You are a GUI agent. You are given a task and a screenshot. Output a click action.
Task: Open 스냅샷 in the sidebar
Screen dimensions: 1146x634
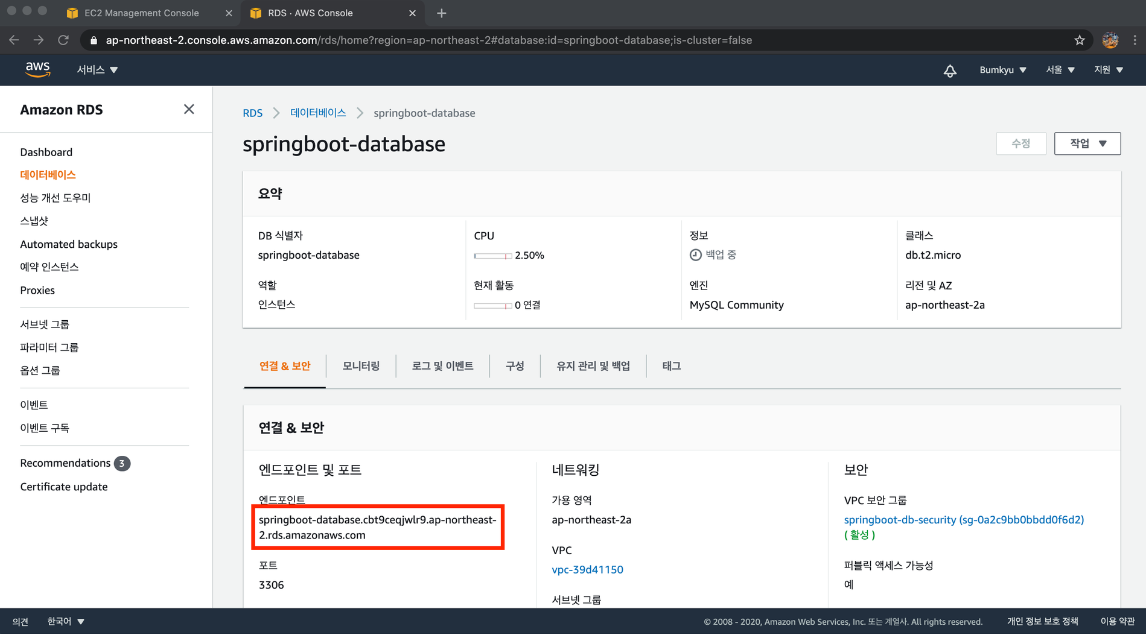coord(34,221)
